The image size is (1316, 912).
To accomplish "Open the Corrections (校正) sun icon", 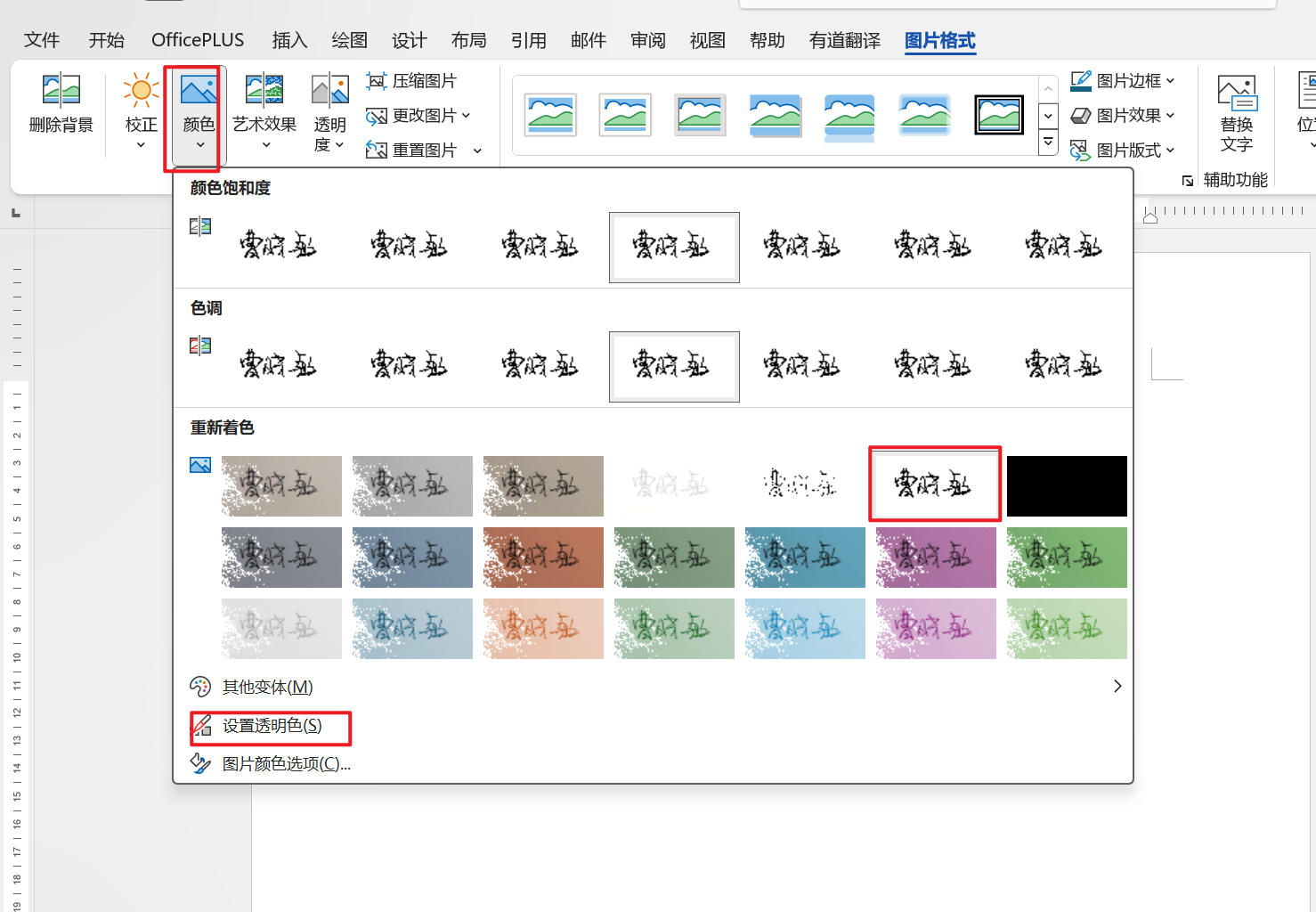I will pyautogui.click(x=141, y=90).
